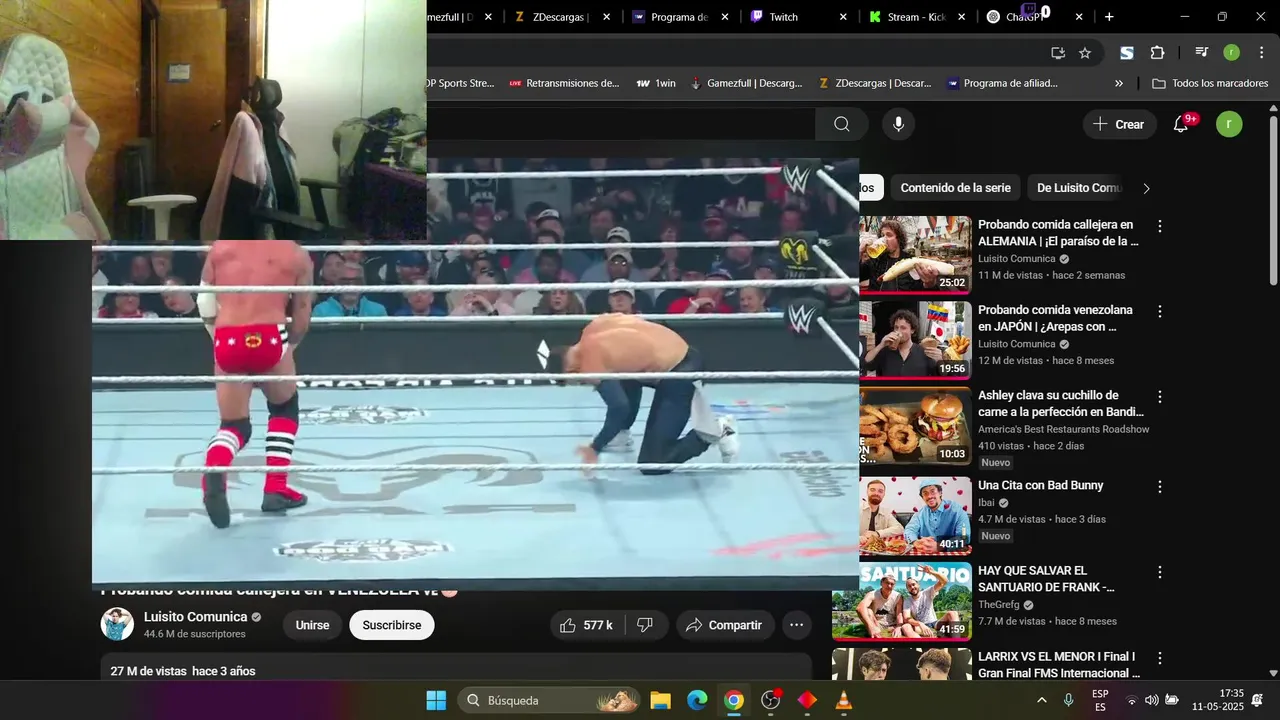Open the S extension icon in toolbar

[1127, 53]
